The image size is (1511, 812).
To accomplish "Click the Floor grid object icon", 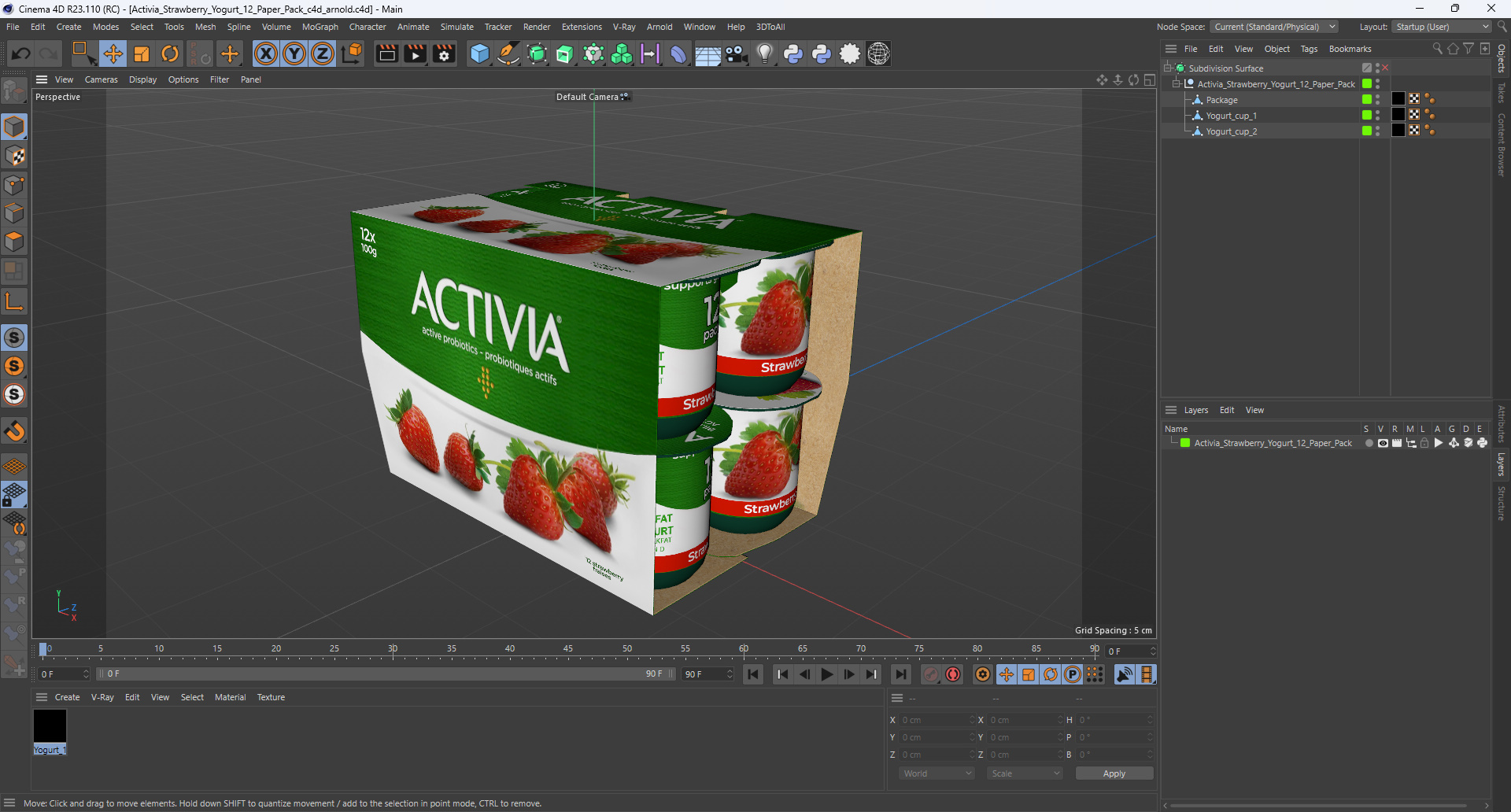I will [707, 54].
